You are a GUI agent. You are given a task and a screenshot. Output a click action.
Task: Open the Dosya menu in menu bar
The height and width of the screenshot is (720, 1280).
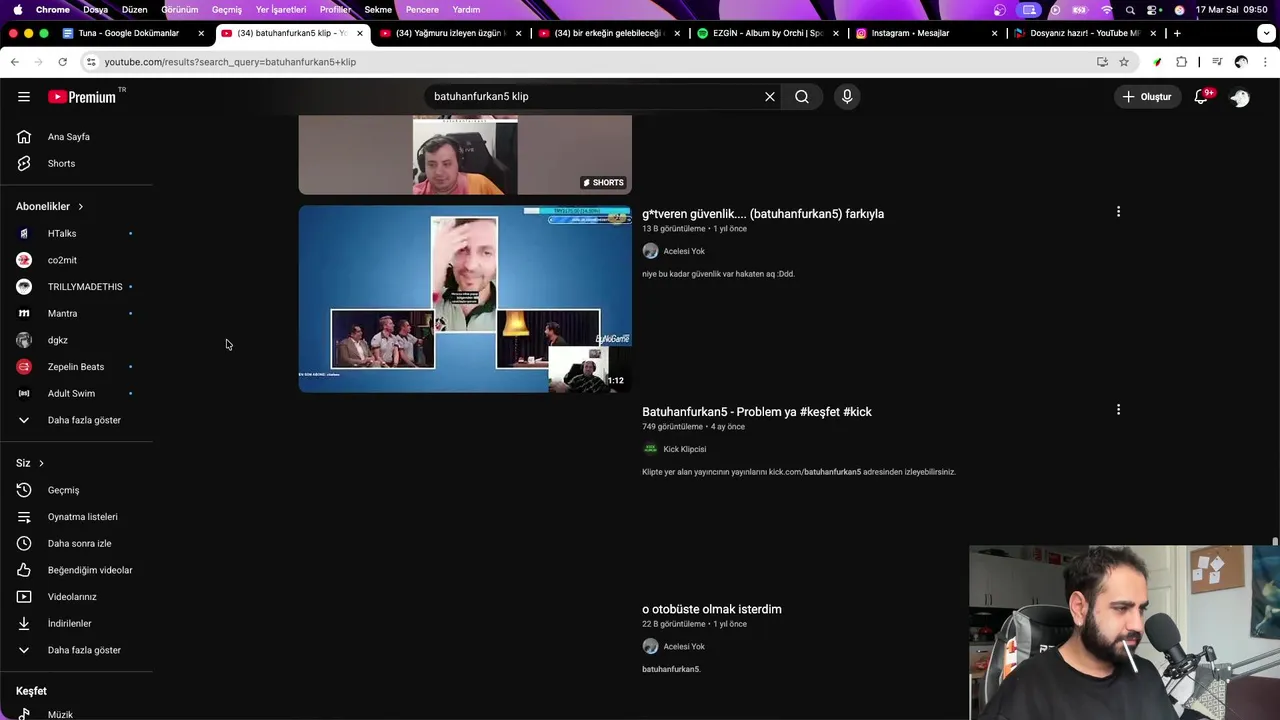tap(95, 10)
